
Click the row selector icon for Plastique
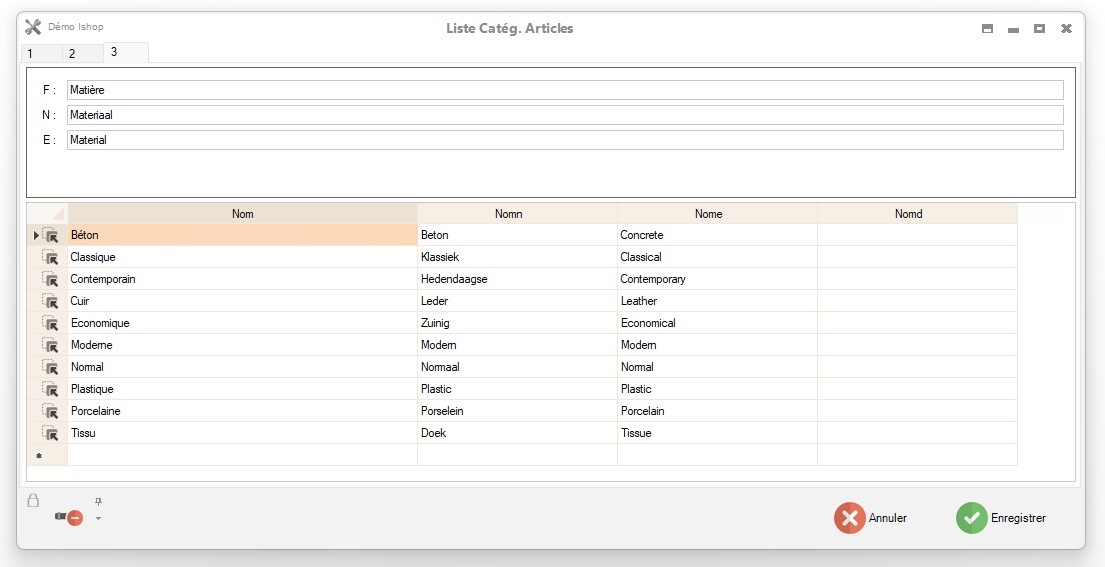click(50, 390)
